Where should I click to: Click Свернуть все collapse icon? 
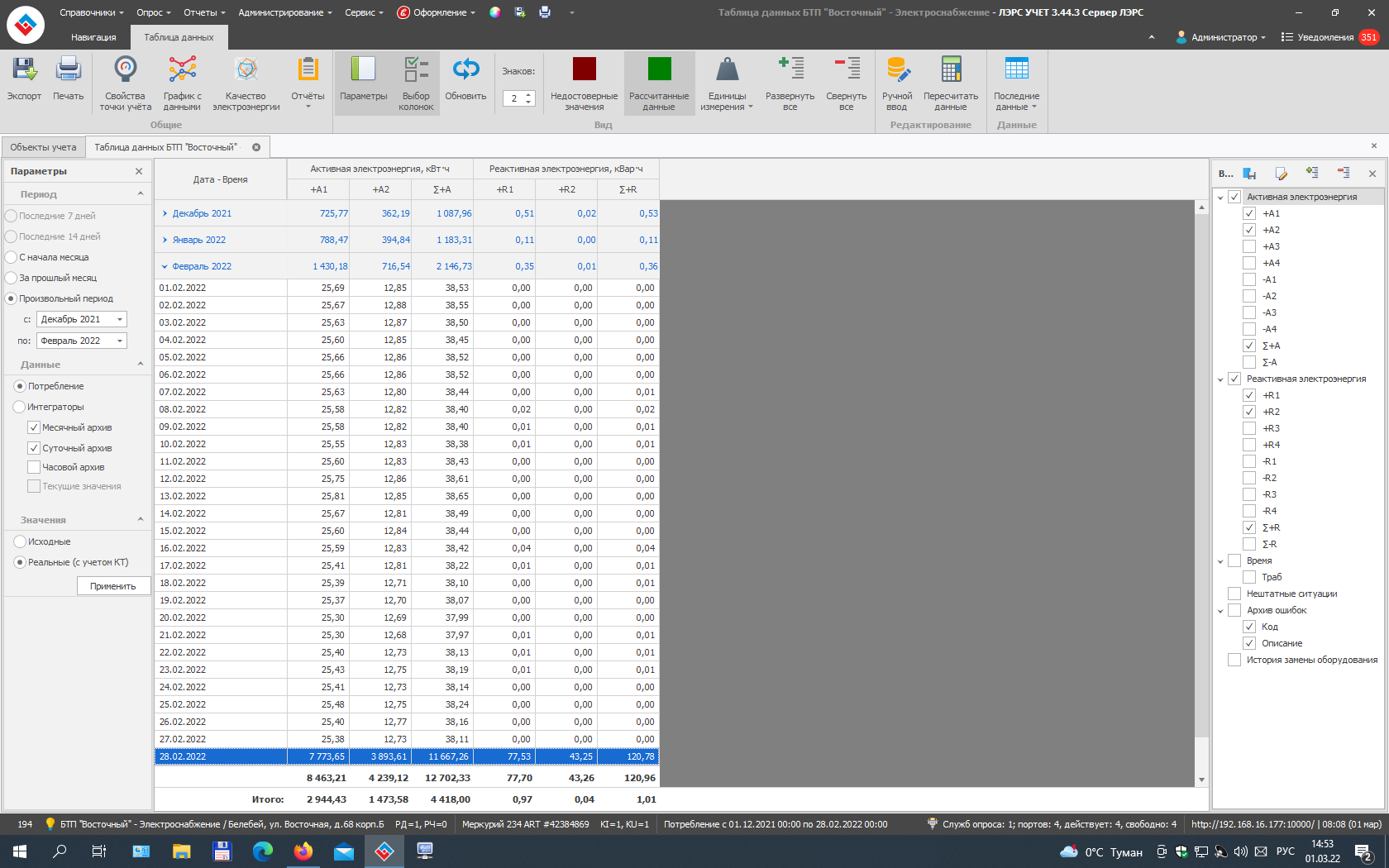pyautogui.click(x=847, y=68)
